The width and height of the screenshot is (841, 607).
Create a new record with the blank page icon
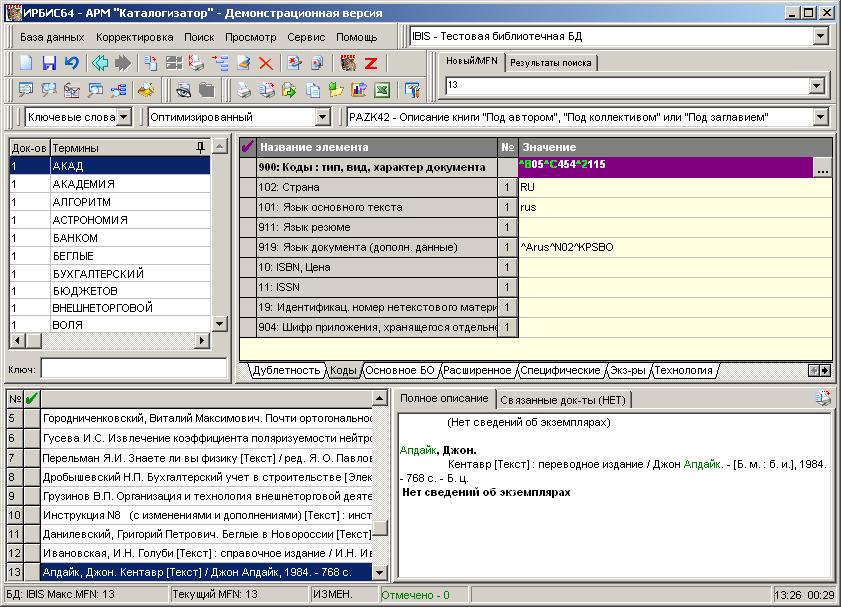coord(26,63)
